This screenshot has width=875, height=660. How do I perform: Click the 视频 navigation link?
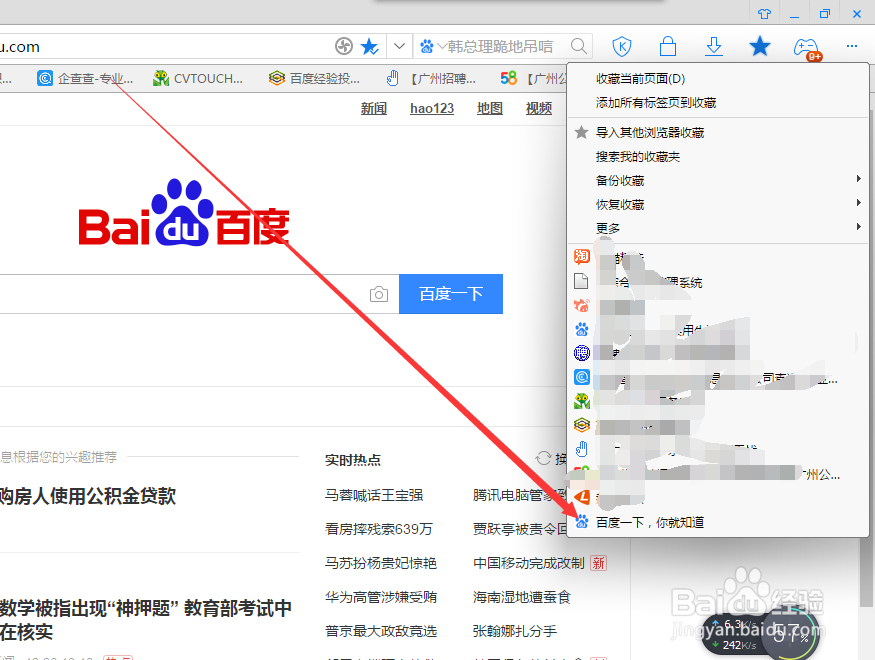pos(539,108)
